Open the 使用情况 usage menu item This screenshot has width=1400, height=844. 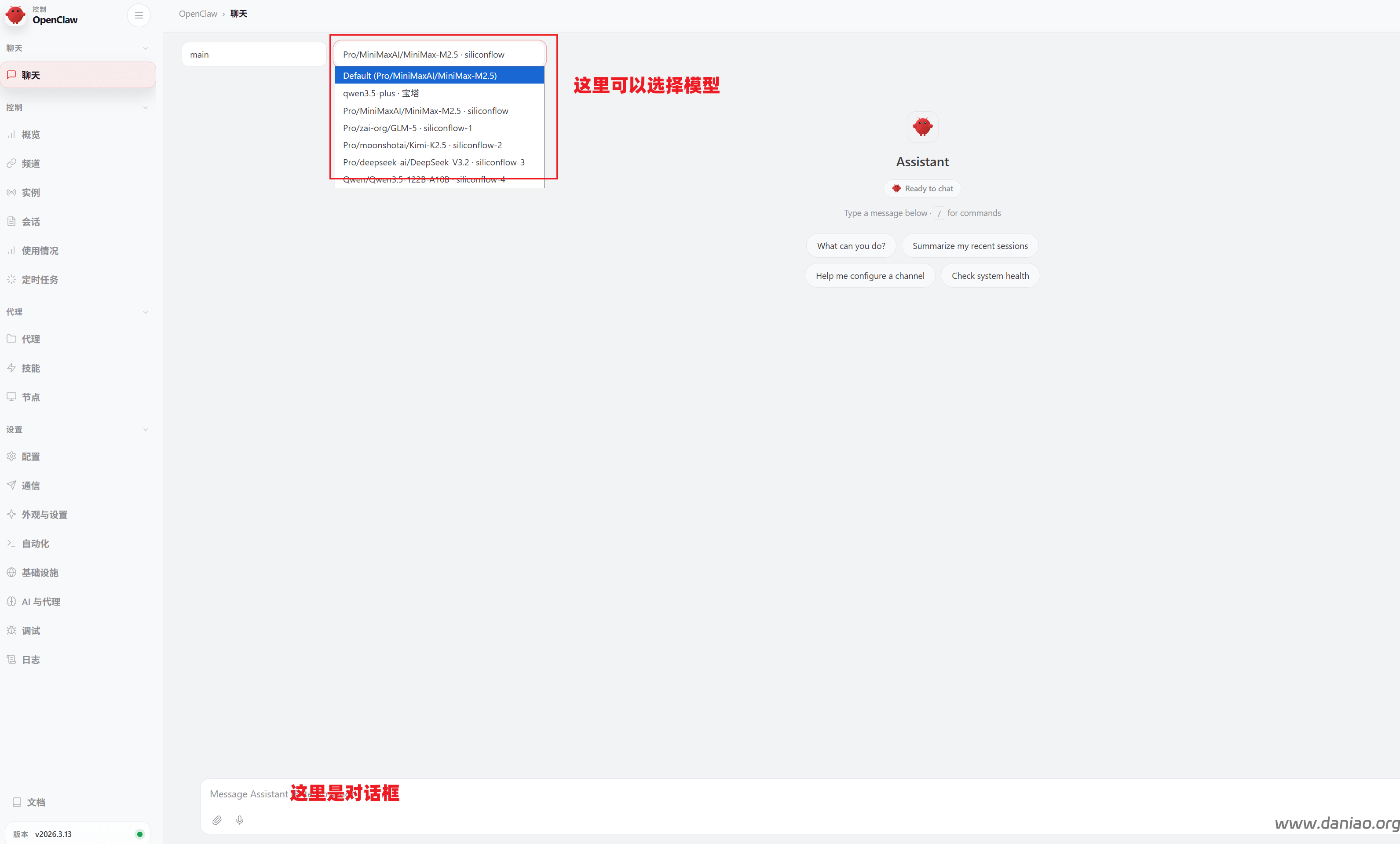click(x=40, y=251)
